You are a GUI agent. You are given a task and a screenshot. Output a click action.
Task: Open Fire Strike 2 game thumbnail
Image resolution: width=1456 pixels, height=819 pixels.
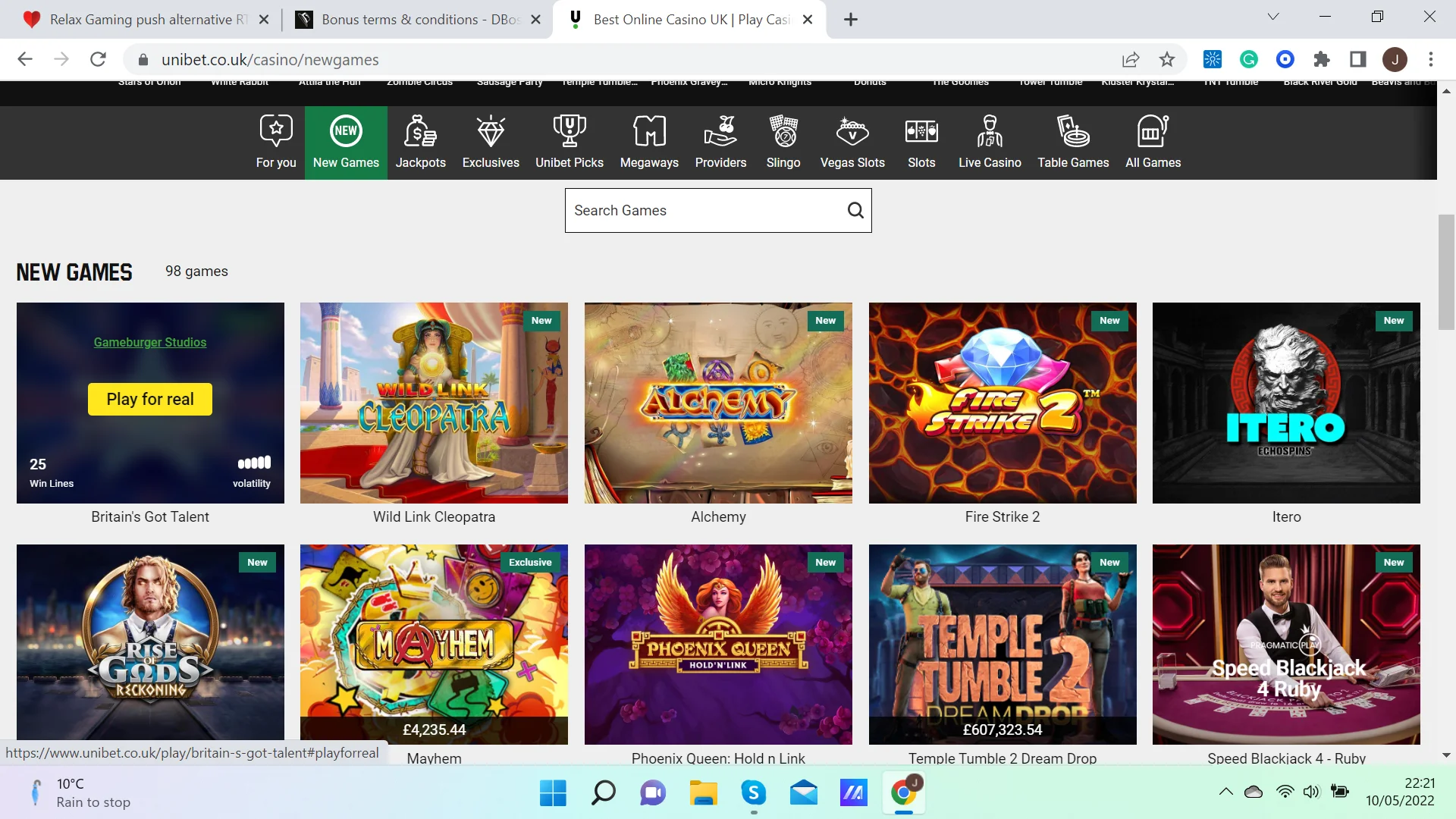pos(1003,403)
